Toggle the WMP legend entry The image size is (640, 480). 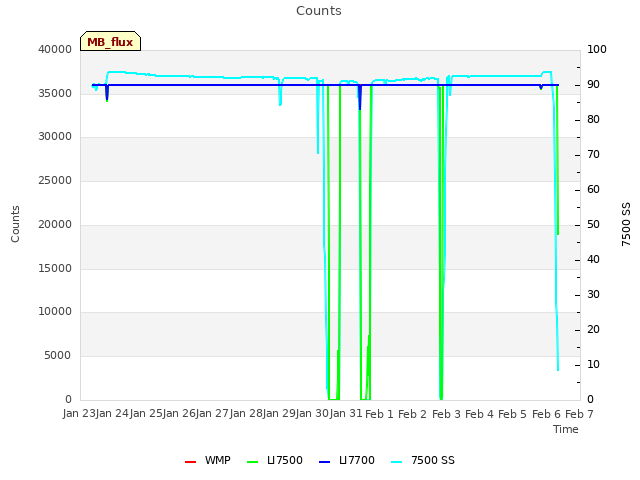pos(207,460)
